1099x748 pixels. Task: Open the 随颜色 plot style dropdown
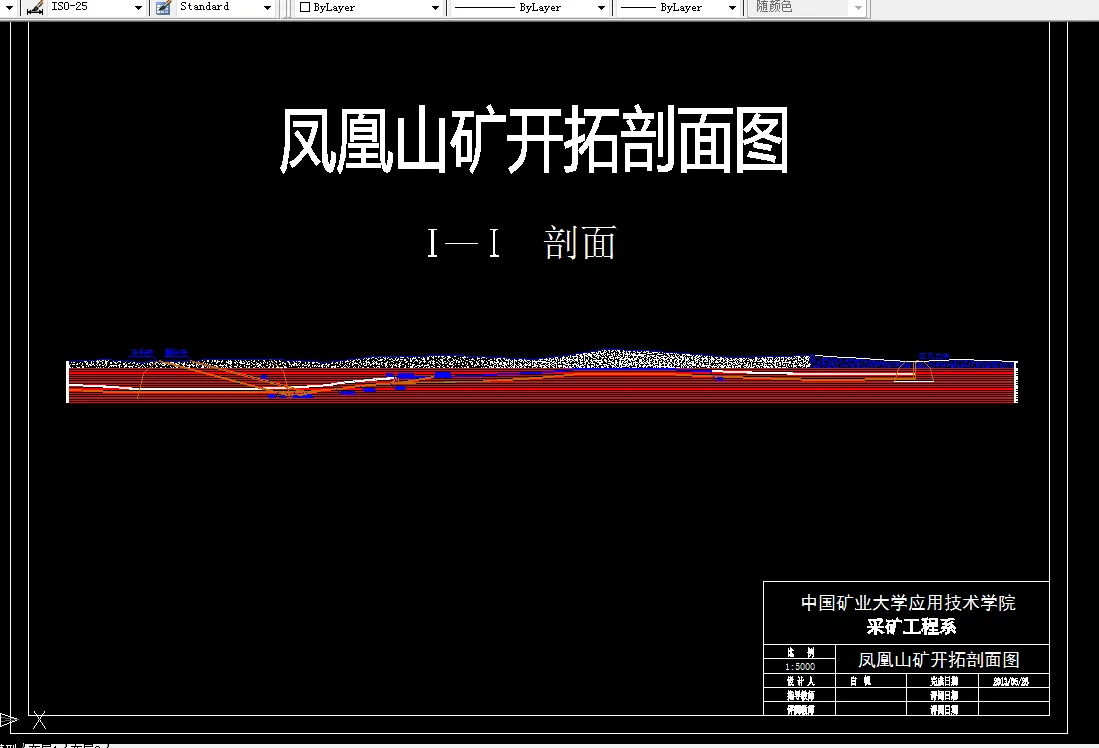858,8
